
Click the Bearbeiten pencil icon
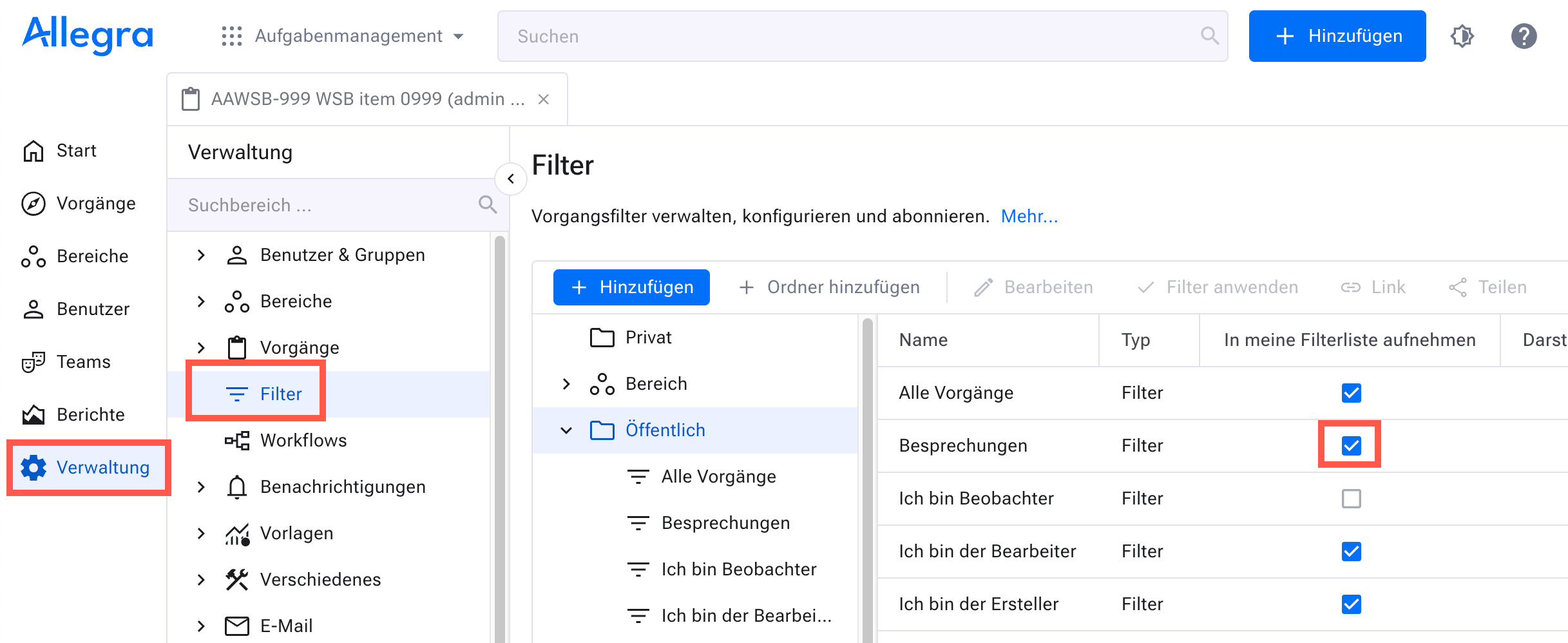[983, 287]
